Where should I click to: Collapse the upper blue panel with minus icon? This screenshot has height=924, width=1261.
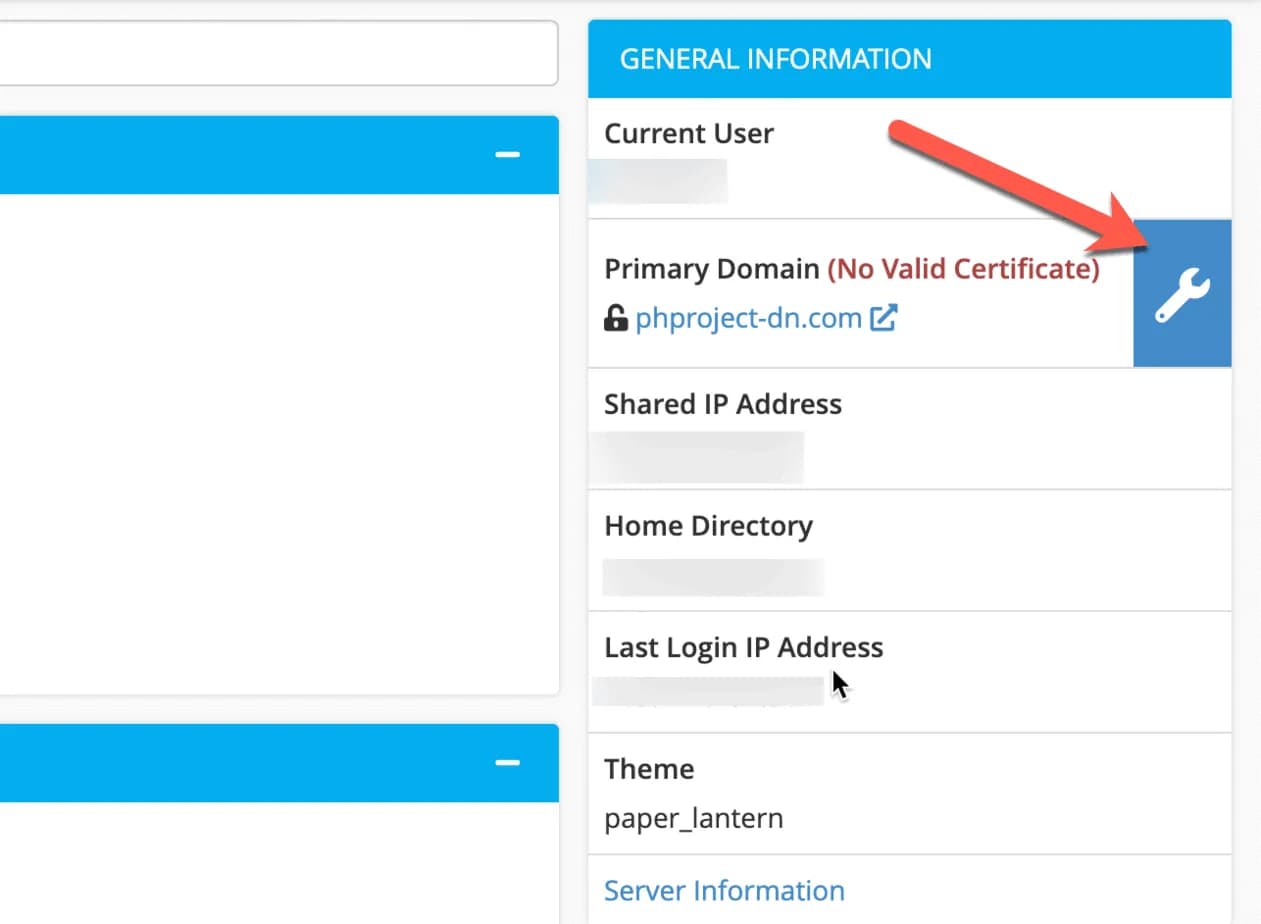coord(508,154)
